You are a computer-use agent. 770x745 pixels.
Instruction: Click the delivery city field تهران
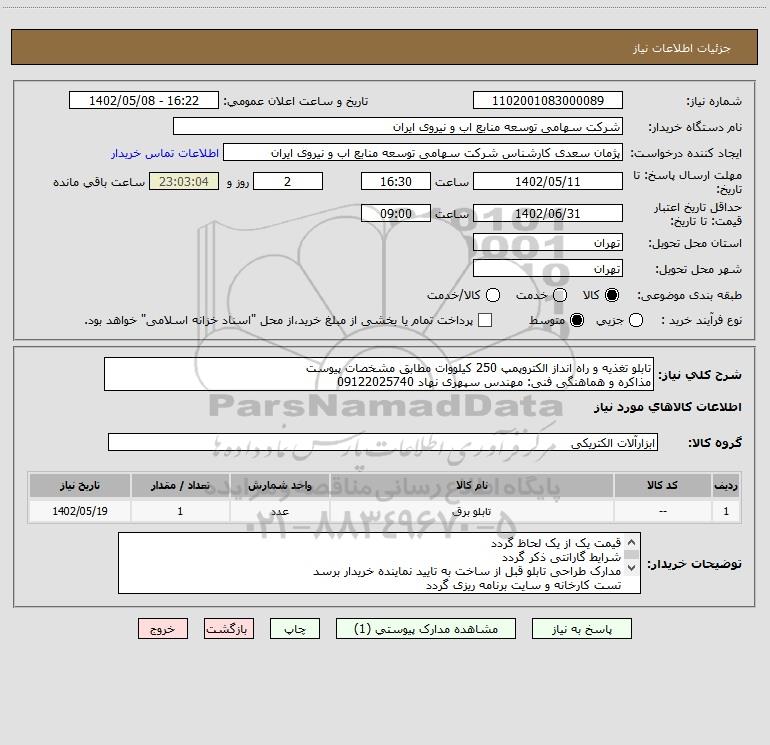click(548, 269)
